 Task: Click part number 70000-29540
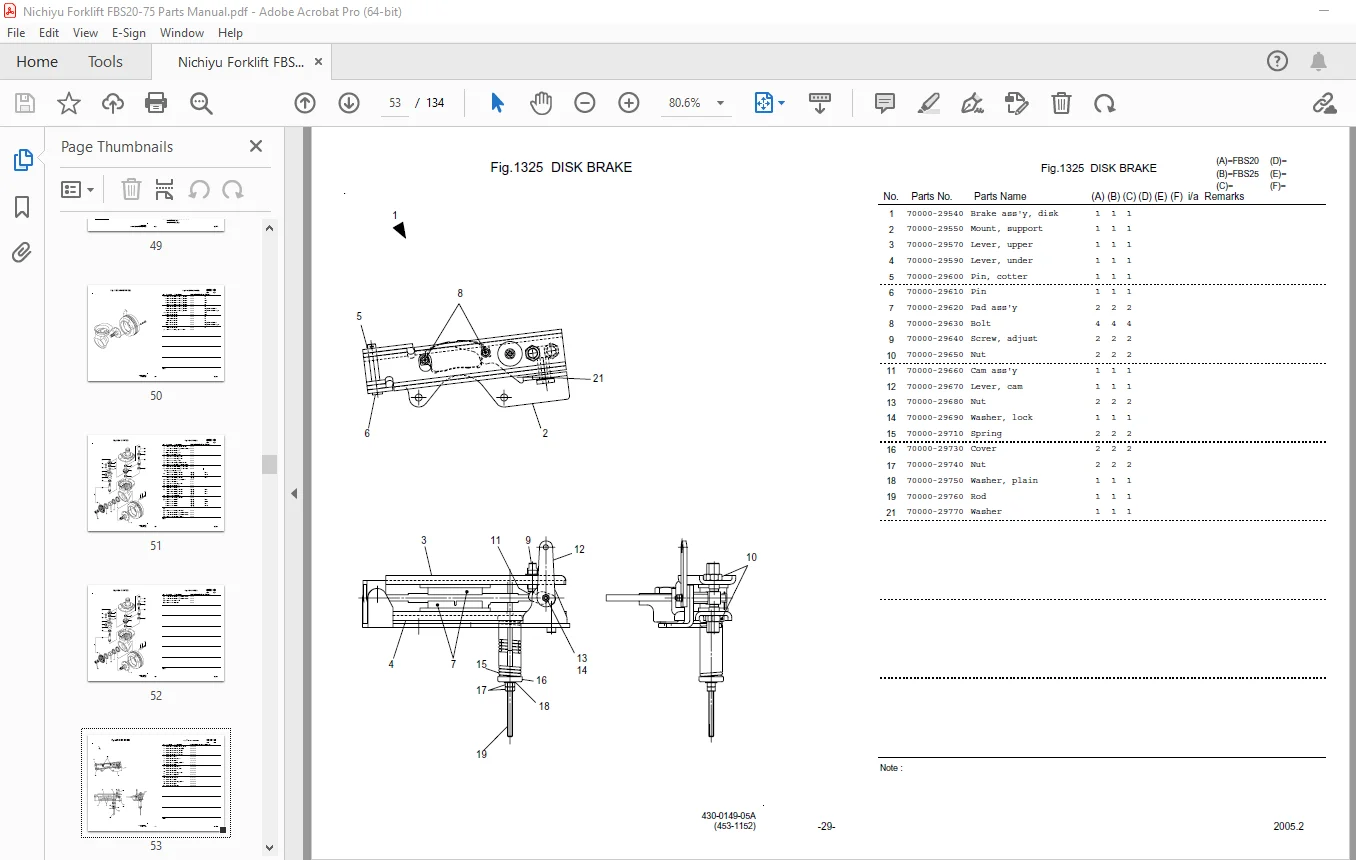pos(935,213)
